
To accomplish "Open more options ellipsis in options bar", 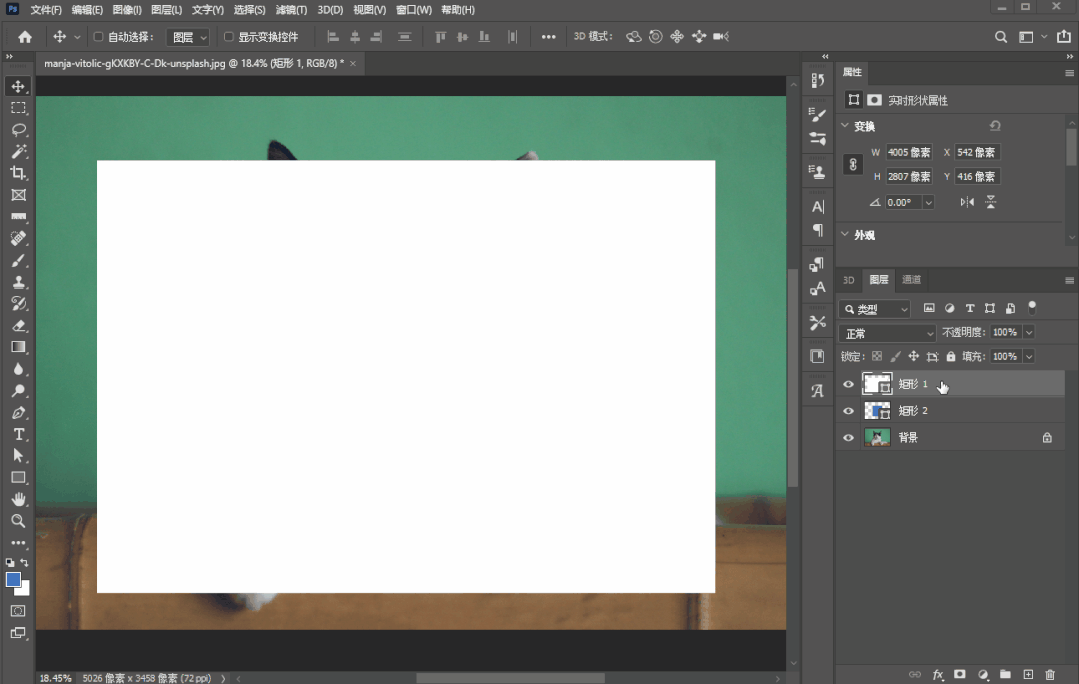I will click(x=548, y=37).
